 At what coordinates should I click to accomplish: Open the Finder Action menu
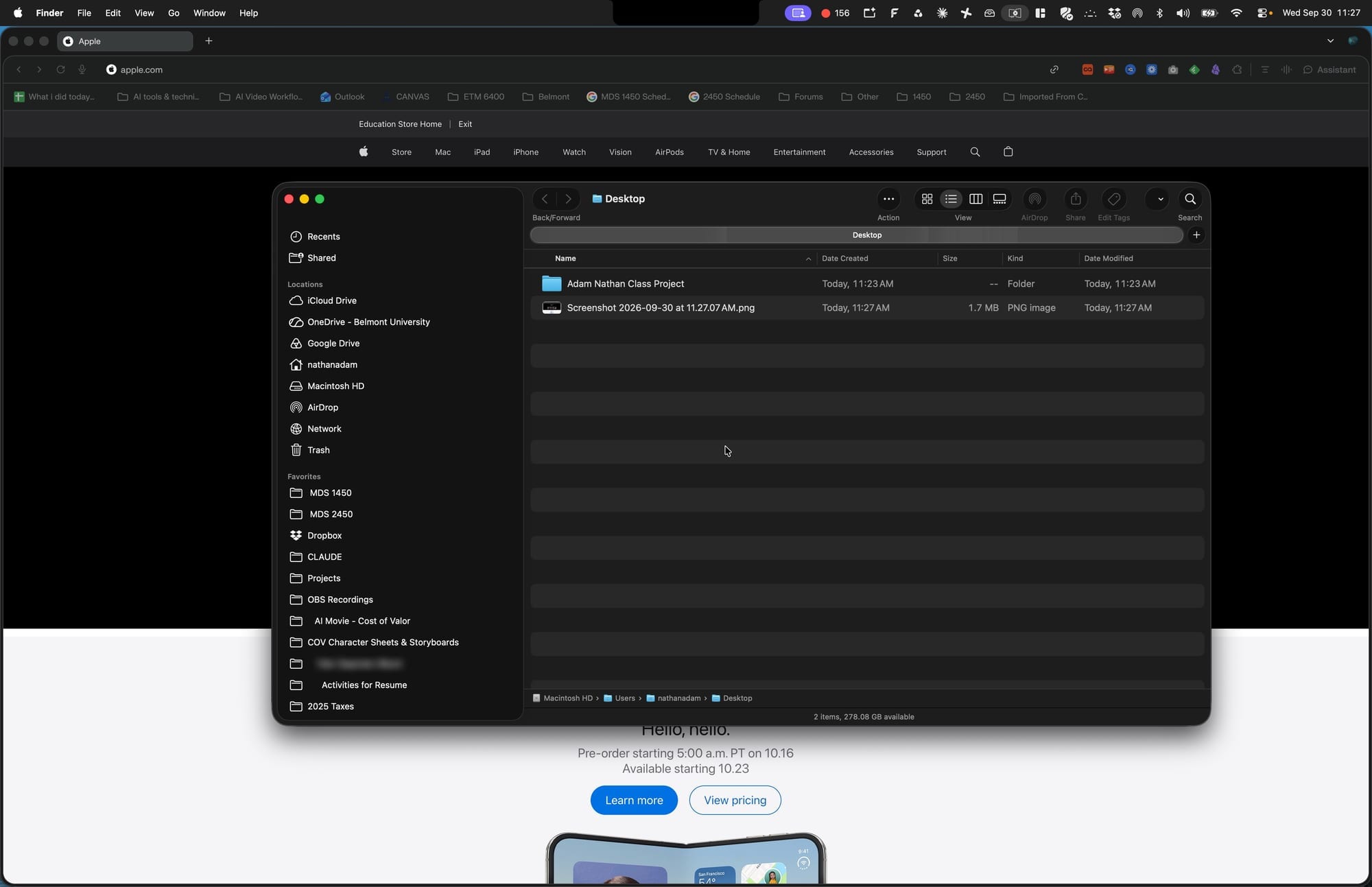point(888,199)
